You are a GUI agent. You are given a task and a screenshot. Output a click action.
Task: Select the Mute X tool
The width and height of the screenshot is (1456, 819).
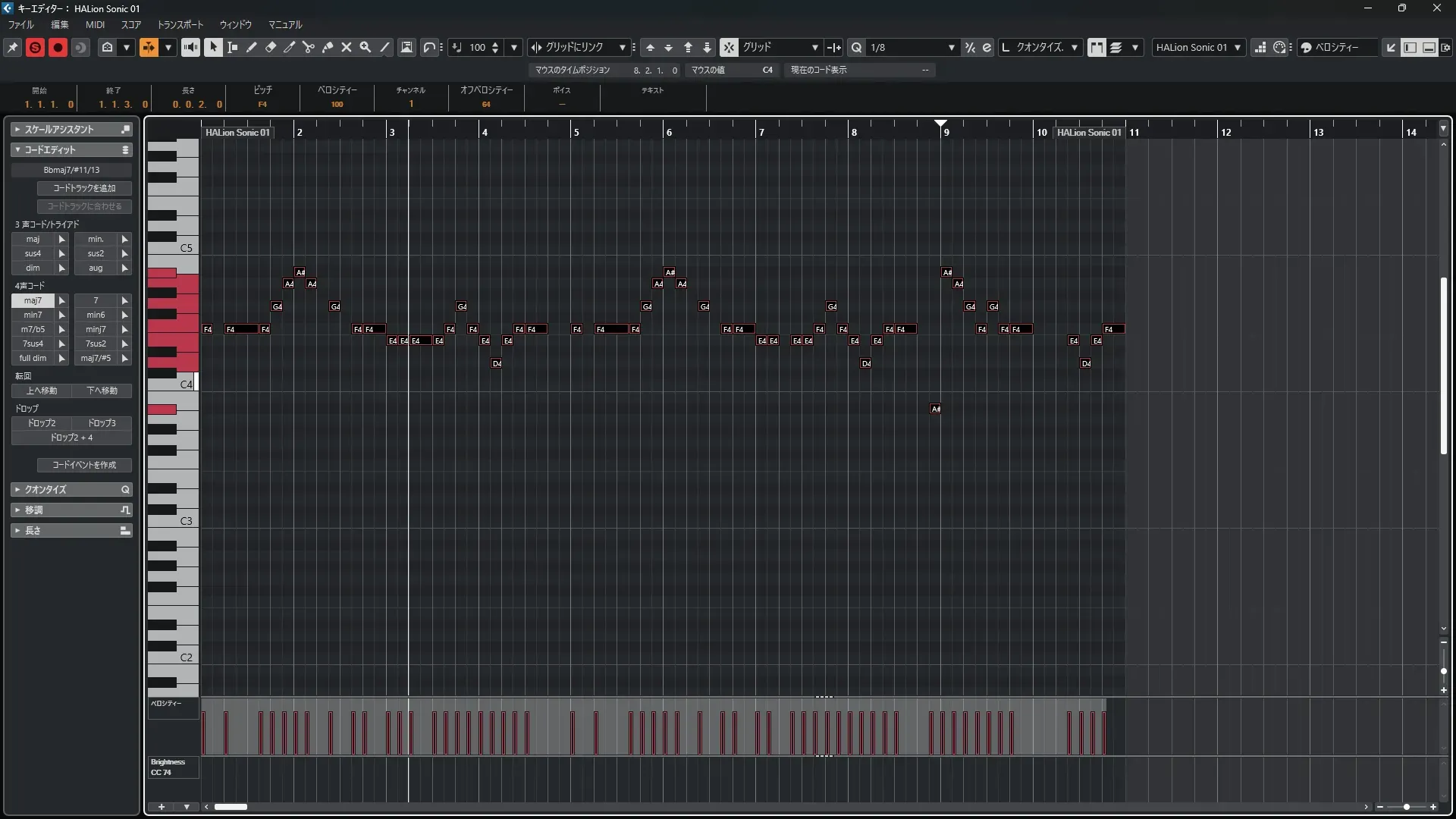347,47
